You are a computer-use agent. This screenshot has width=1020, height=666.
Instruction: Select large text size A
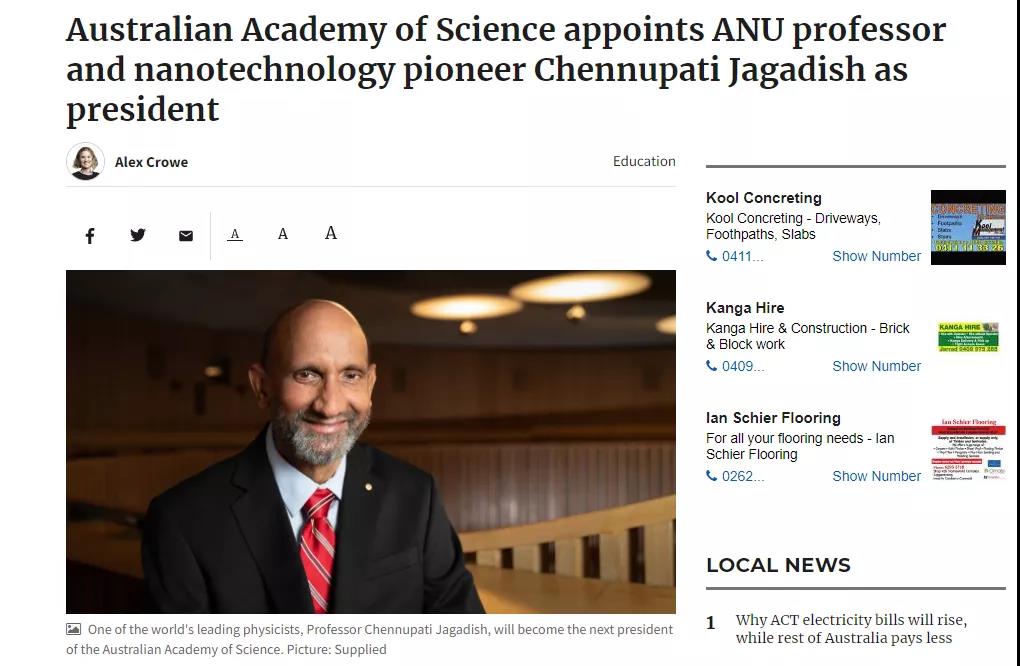[331, 233]
